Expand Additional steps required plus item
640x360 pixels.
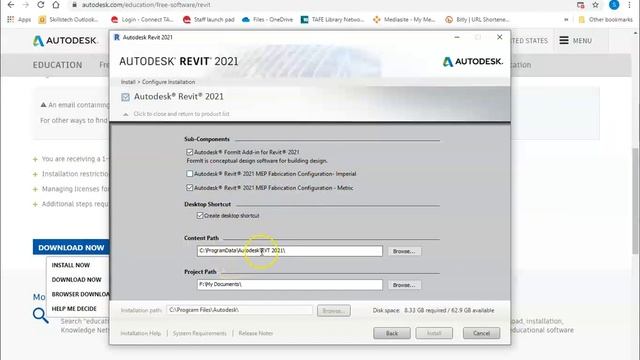[x=35, y=204]
